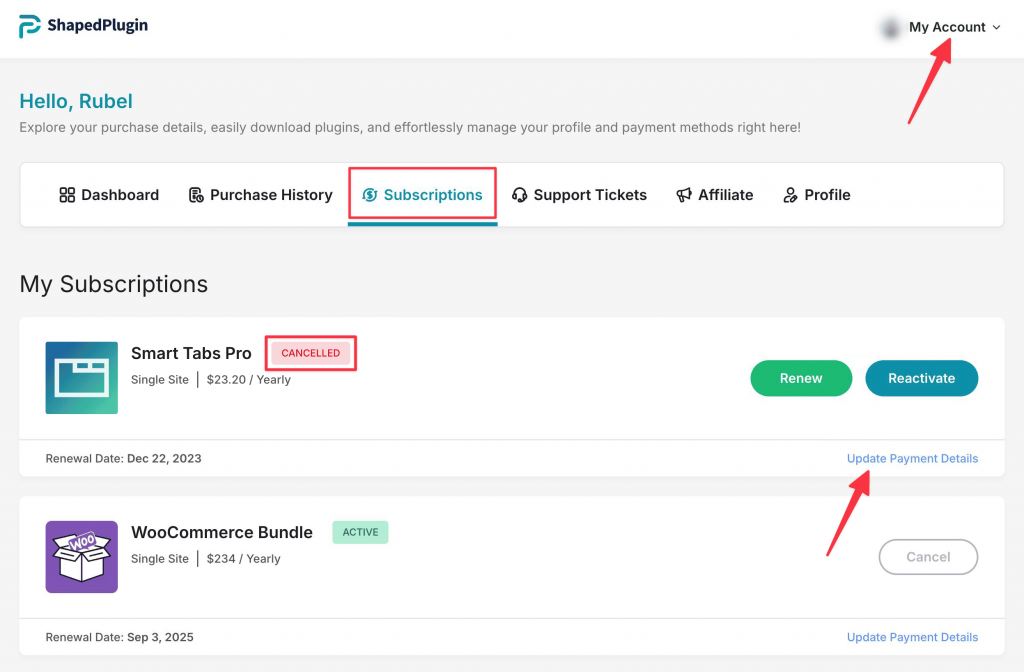Click the Dashboard grid icon
This screenshot has width=1024, height=672.
(67, 195)
